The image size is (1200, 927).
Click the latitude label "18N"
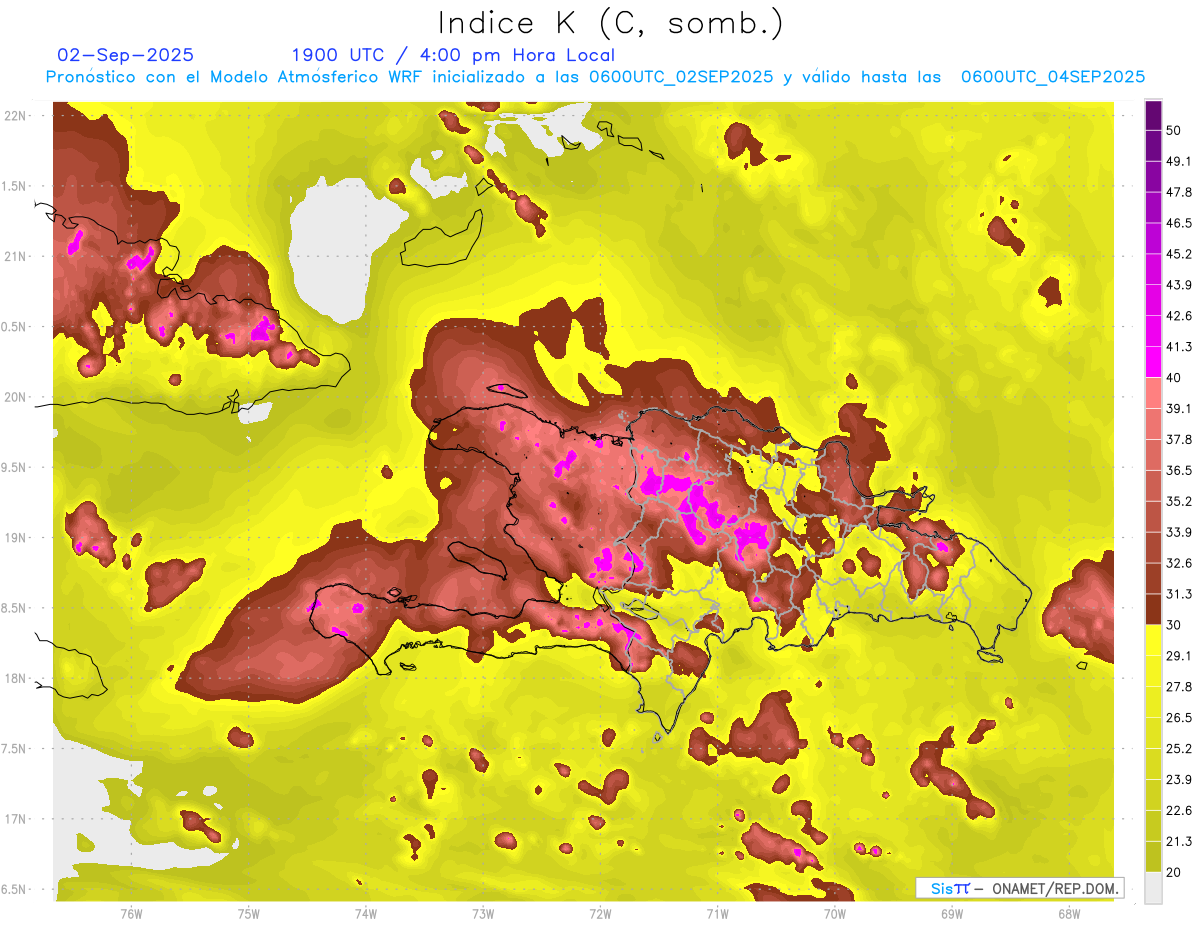(x=17, y=678)
